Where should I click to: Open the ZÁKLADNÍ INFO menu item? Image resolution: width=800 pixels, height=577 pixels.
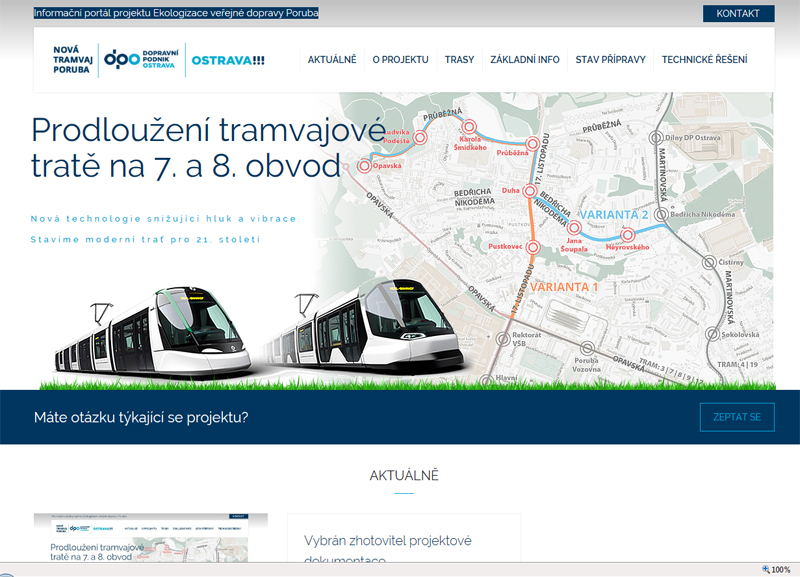(524, 60)
